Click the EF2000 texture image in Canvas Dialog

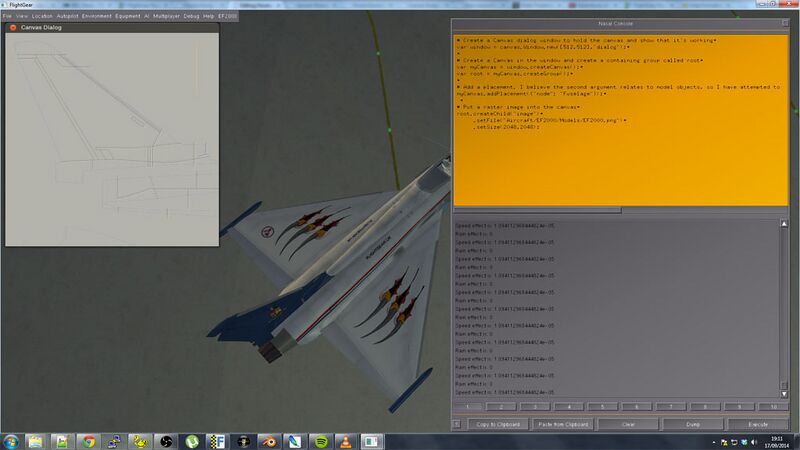click(112, 139)
